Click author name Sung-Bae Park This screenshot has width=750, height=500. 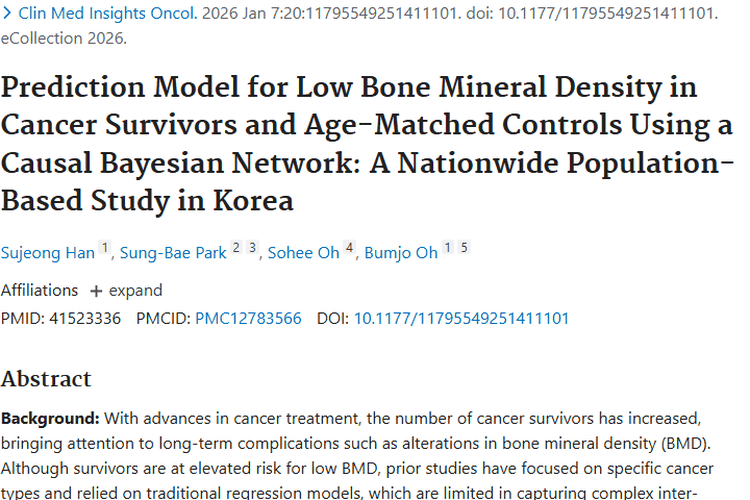tap(173, 253)
